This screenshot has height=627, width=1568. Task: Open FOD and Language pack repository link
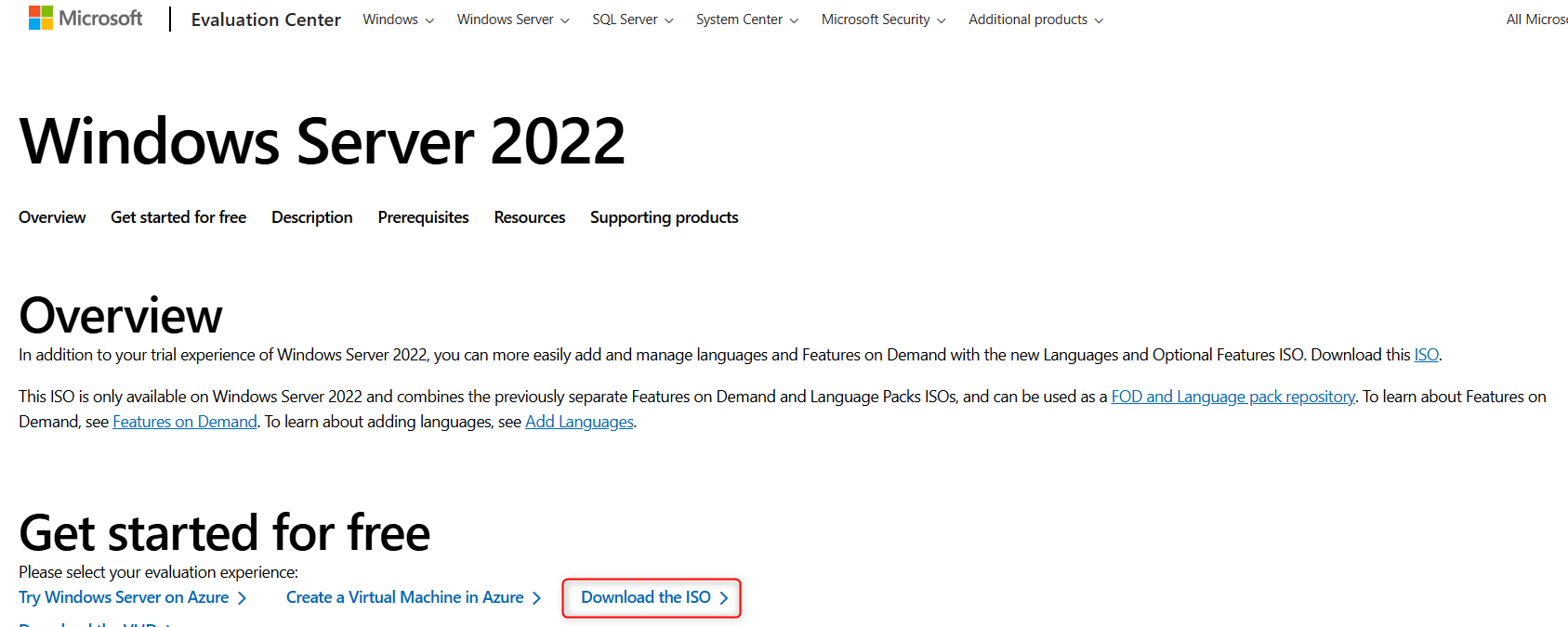[1233, 397]
